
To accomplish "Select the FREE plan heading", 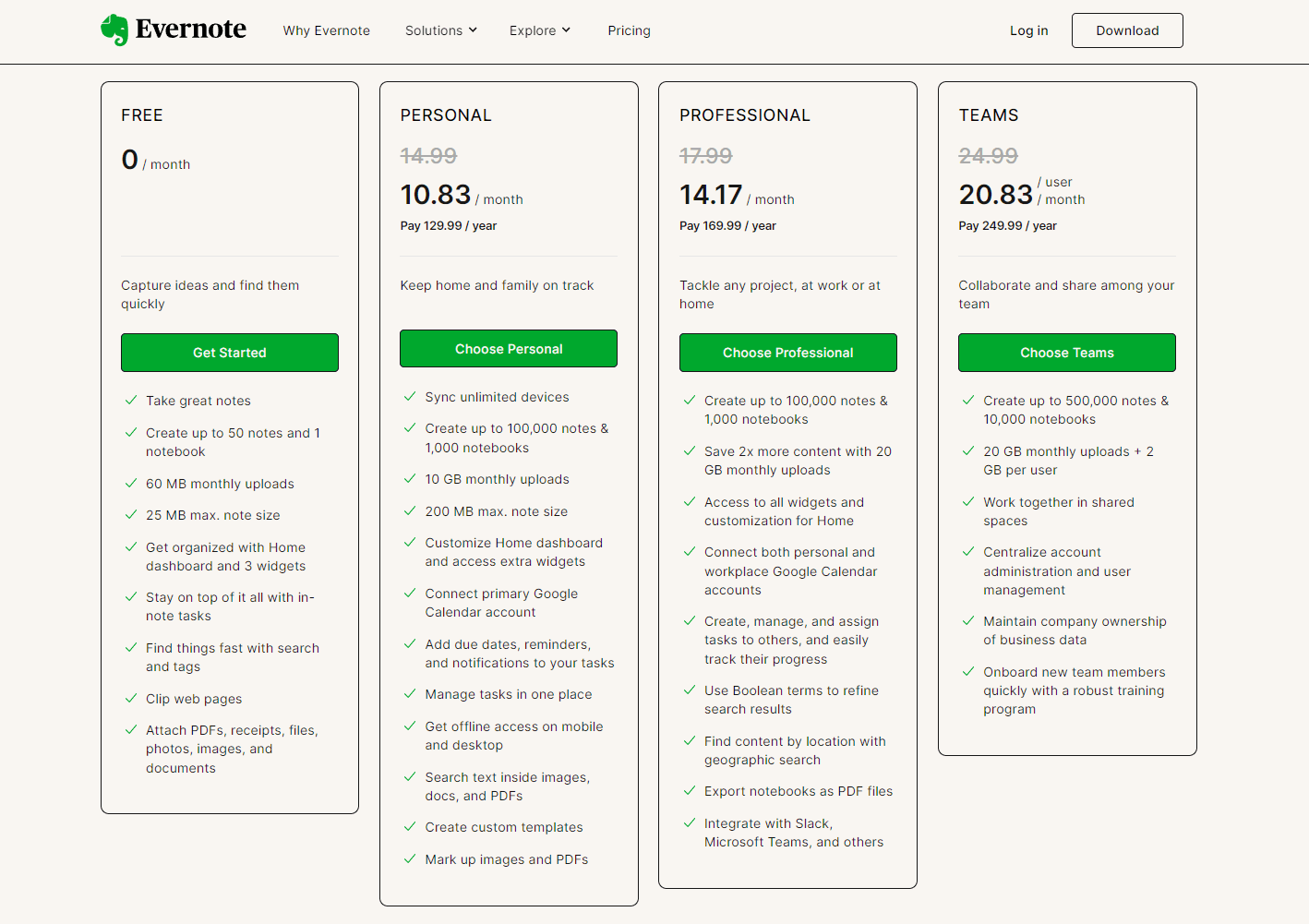I will (142, 115).
